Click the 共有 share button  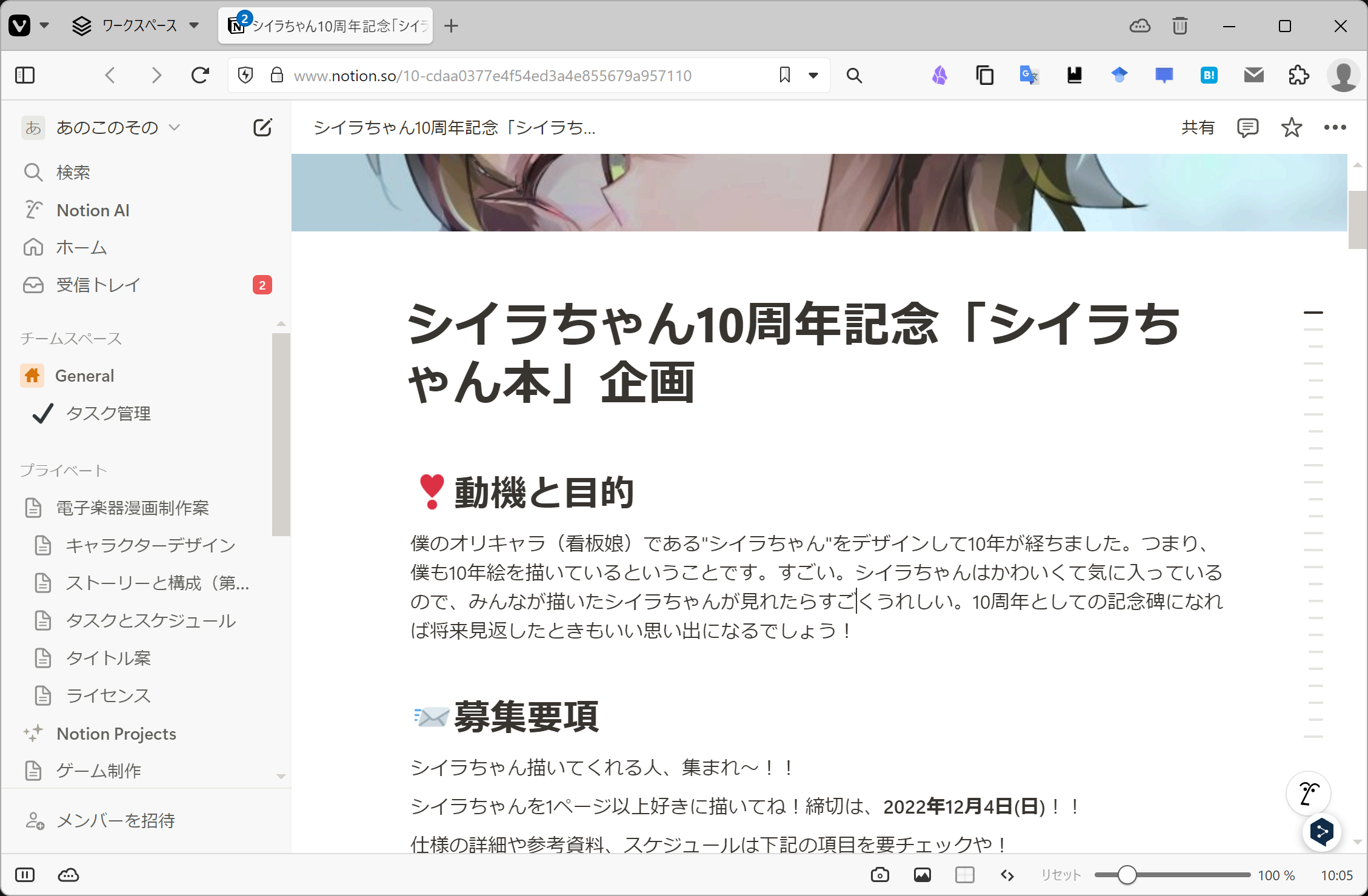(x=1198, y=127)
